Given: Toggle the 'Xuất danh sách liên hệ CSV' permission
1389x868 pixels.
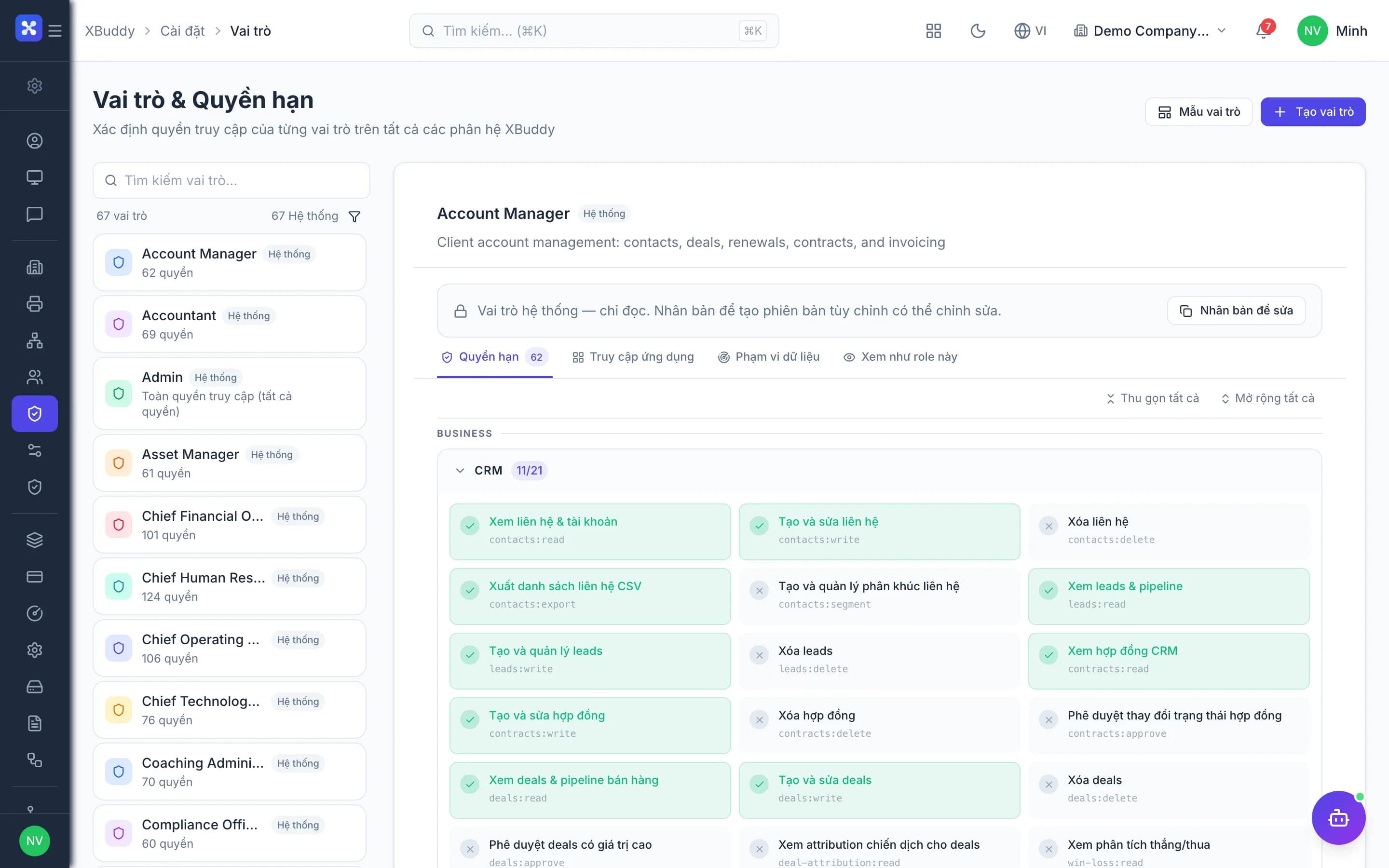Looking at the screenshot, I should (590, 597).
